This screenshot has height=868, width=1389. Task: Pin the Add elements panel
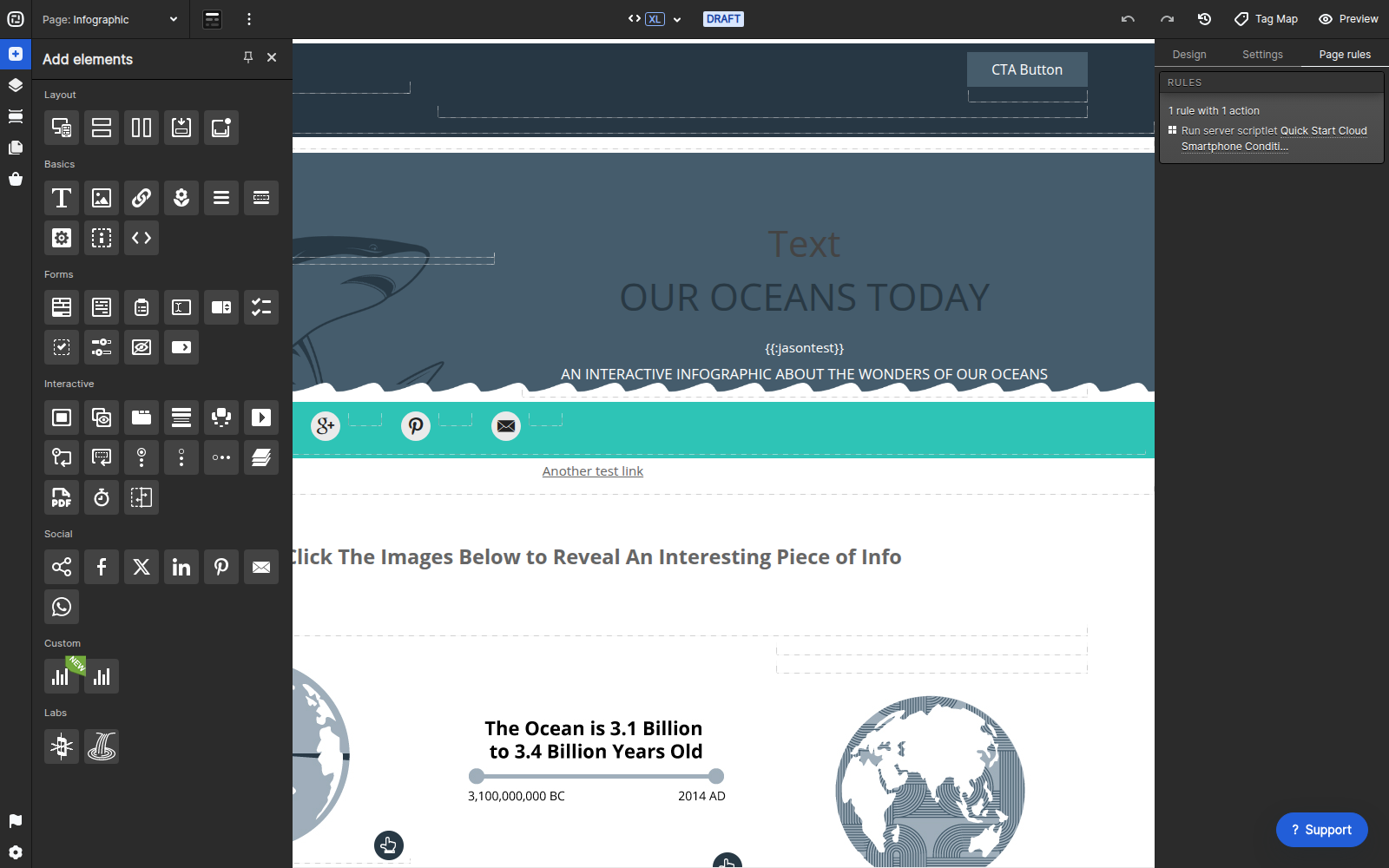(x=248, y=57)
